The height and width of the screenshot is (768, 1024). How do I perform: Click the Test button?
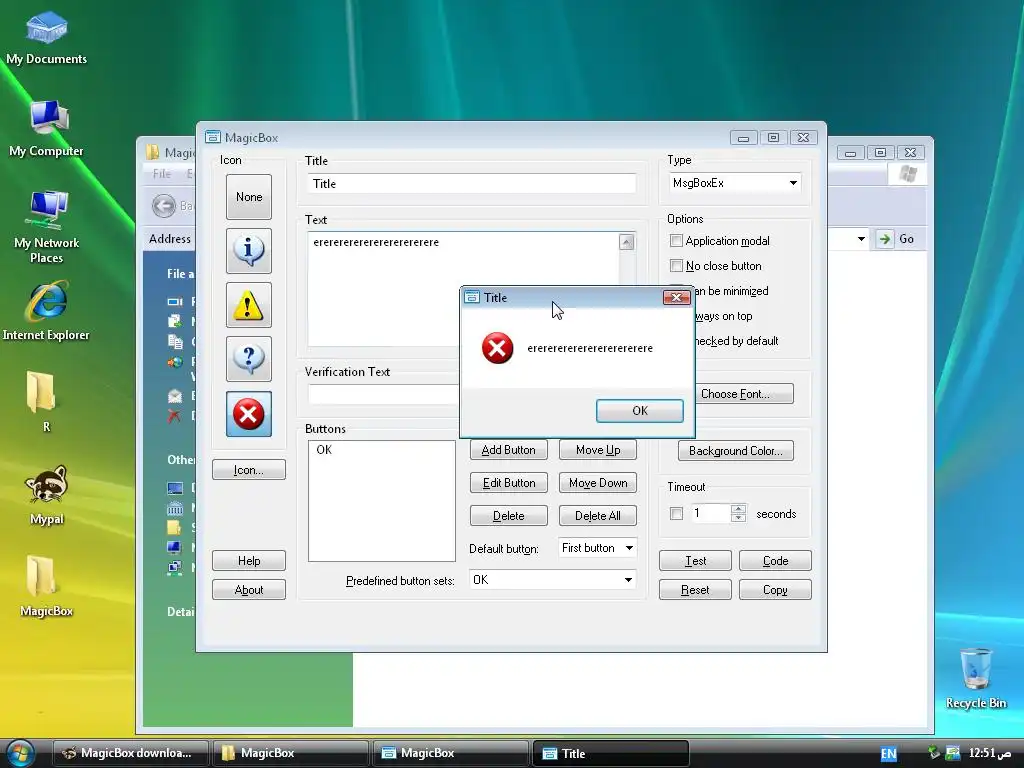(x=696, y=560)
